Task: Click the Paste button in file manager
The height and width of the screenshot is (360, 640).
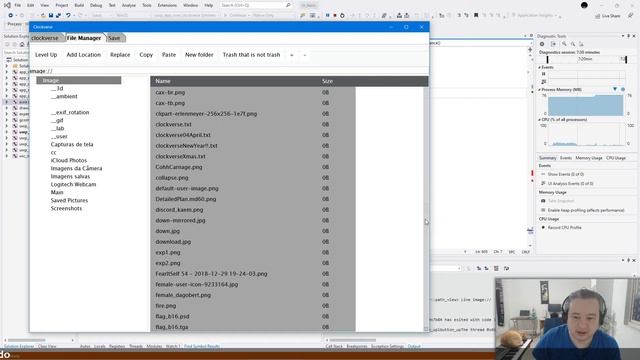Action: point(169,55)
